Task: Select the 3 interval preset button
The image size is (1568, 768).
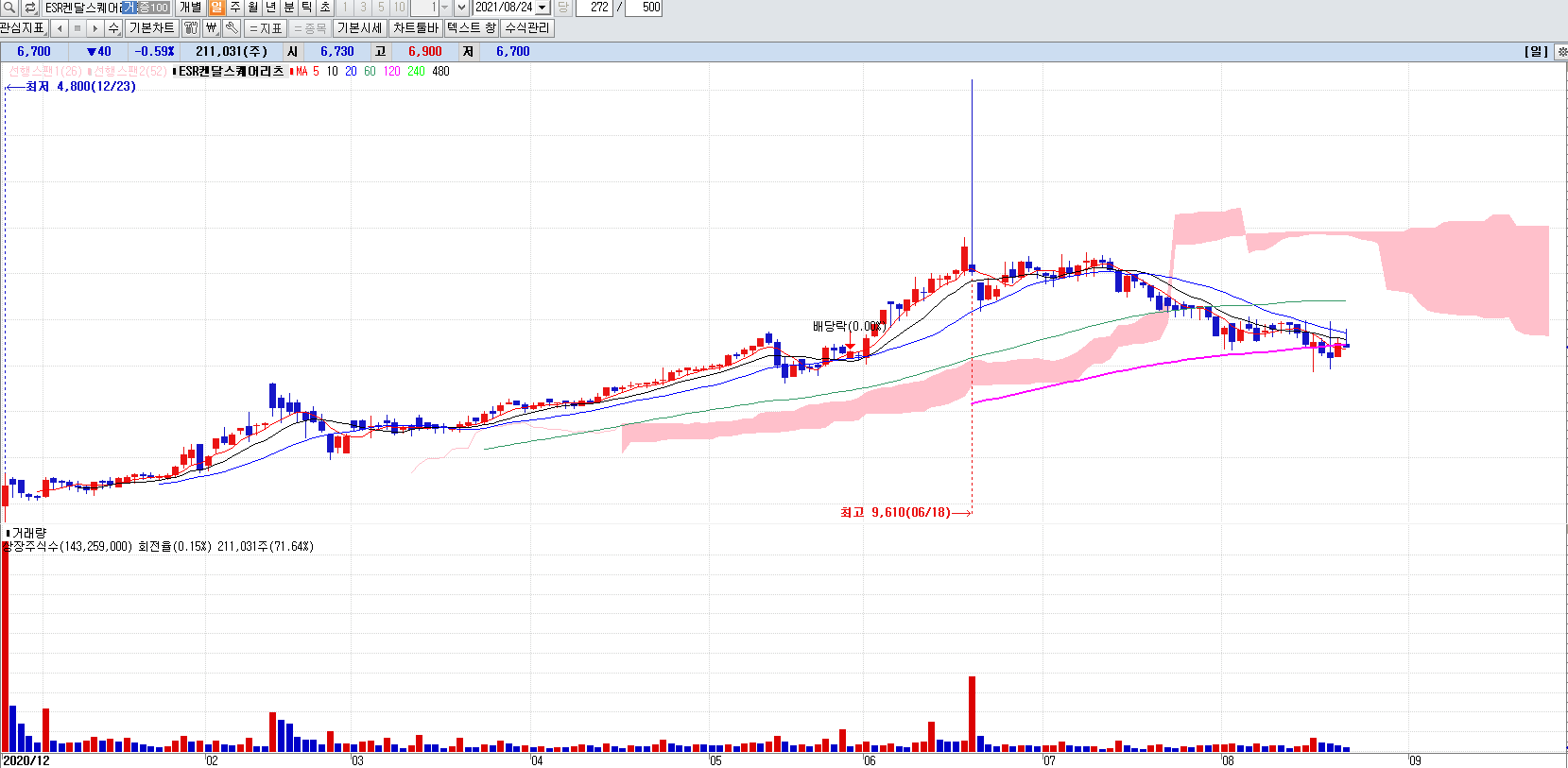Action: click(363, 8)
